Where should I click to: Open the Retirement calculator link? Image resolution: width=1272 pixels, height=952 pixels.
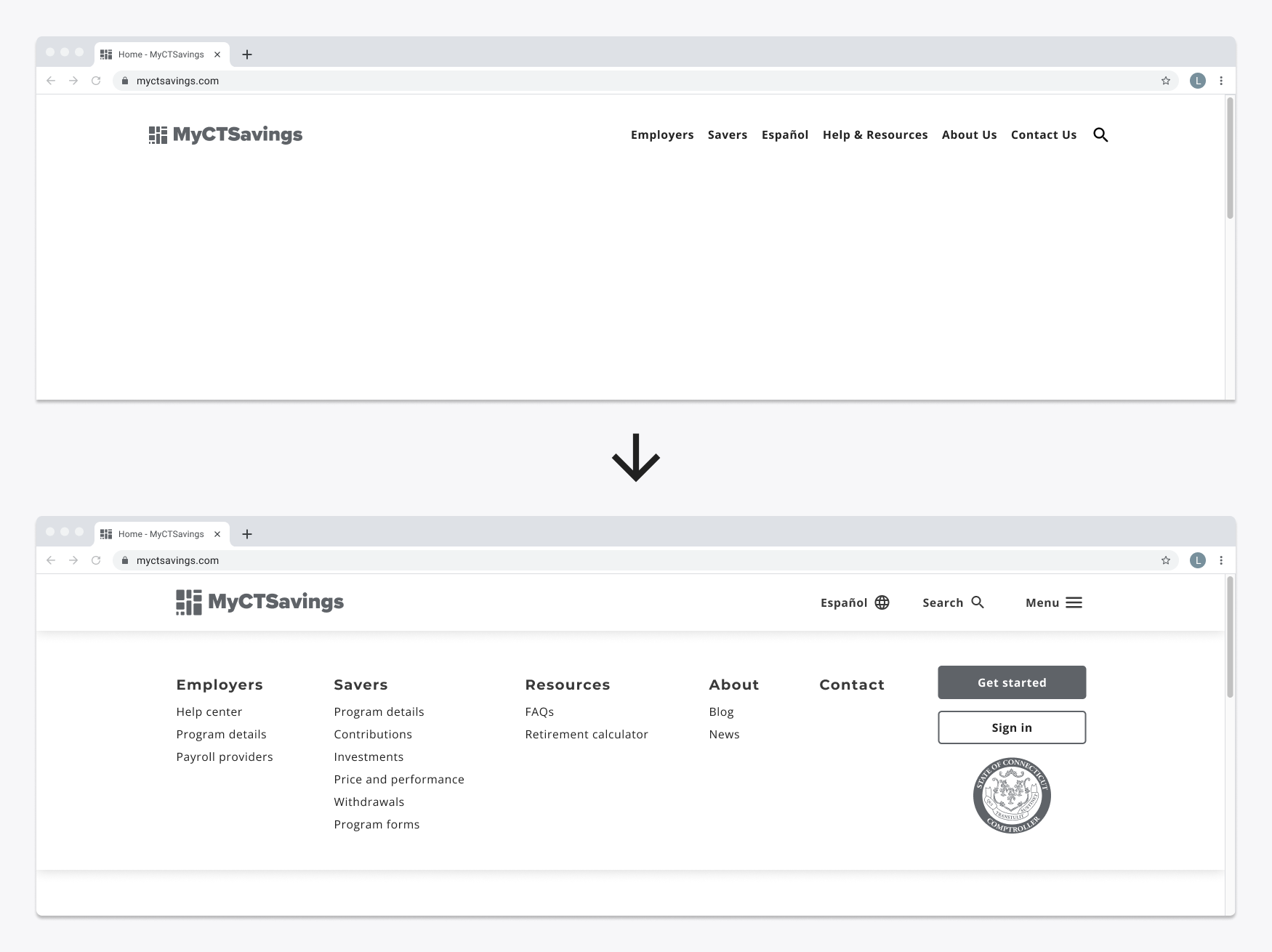click(586, 734)
